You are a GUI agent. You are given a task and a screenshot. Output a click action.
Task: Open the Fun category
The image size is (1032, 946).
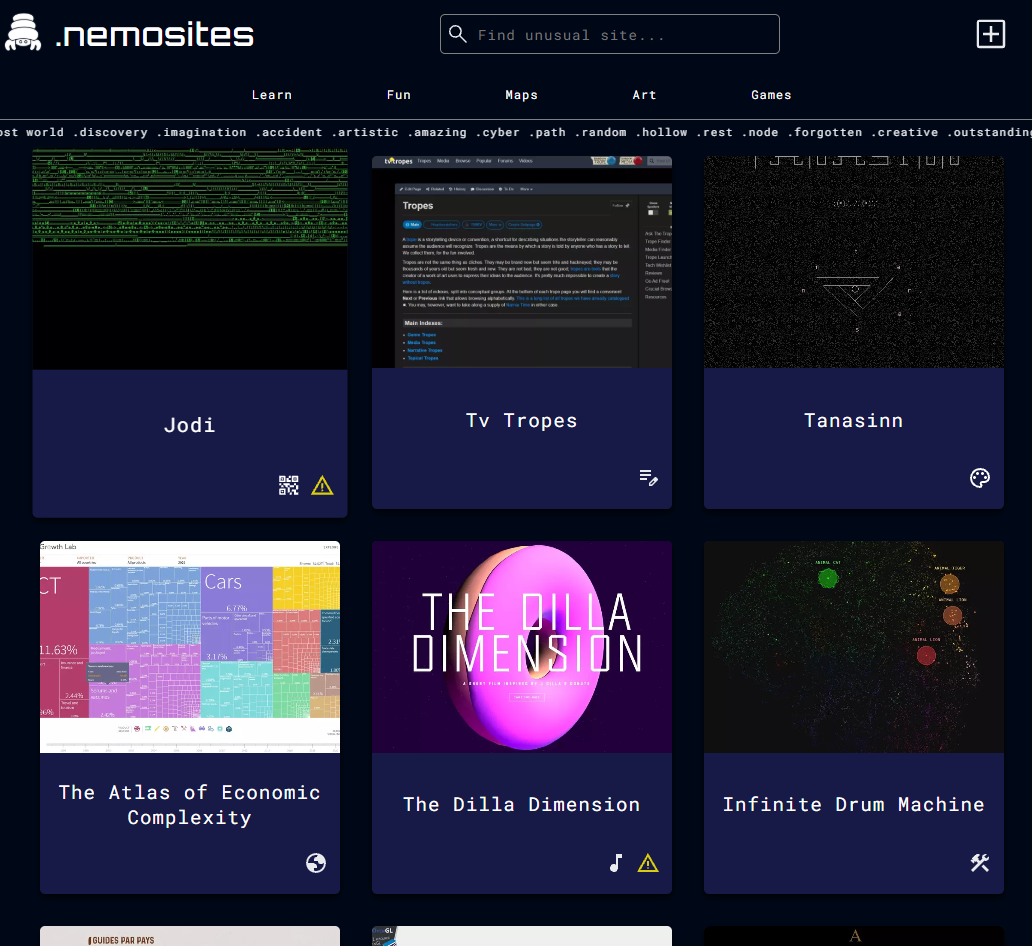399,95
